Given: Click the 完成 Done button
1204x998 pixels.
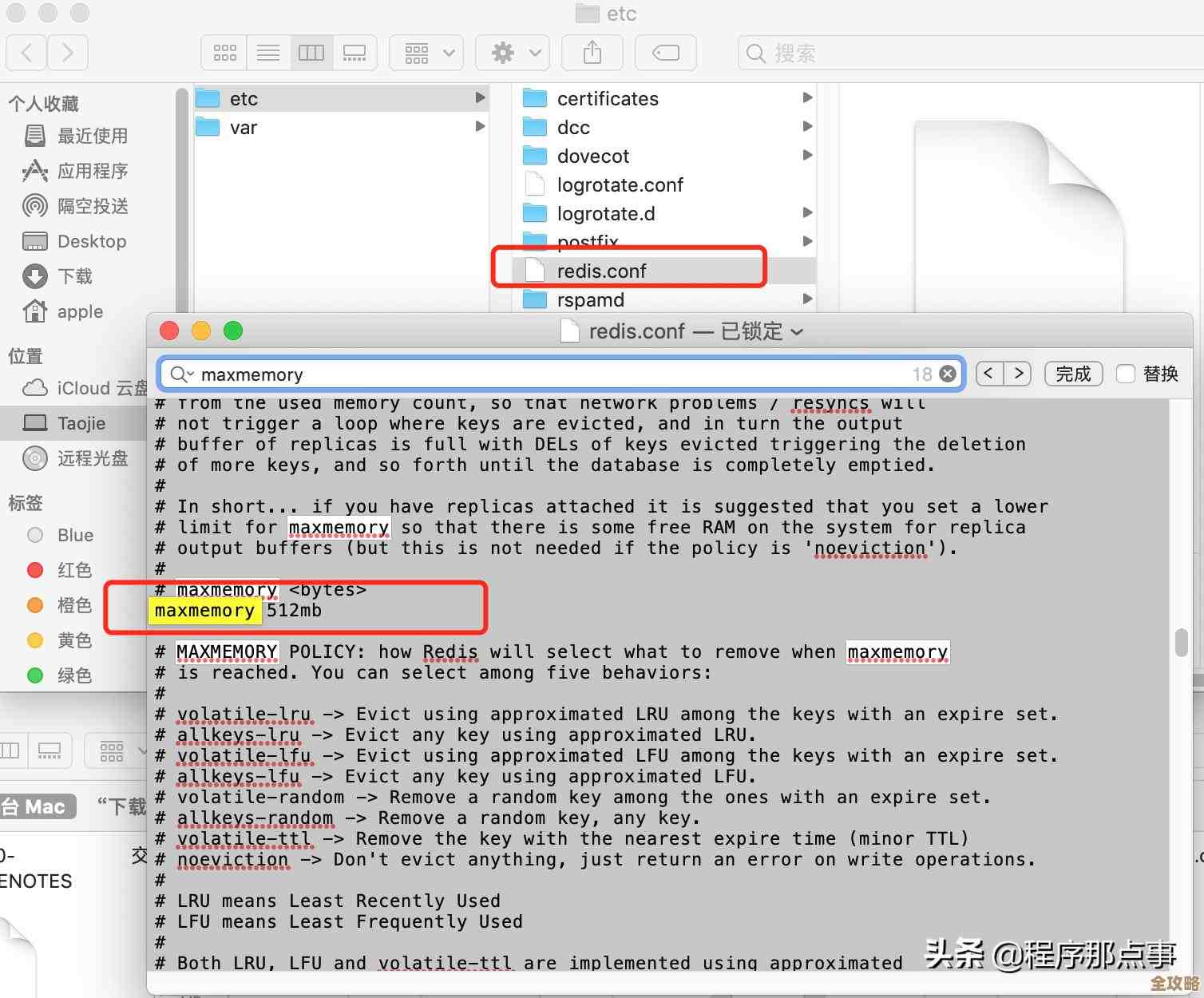Looking at the screenshot, I should click(x=1073, y=374).
